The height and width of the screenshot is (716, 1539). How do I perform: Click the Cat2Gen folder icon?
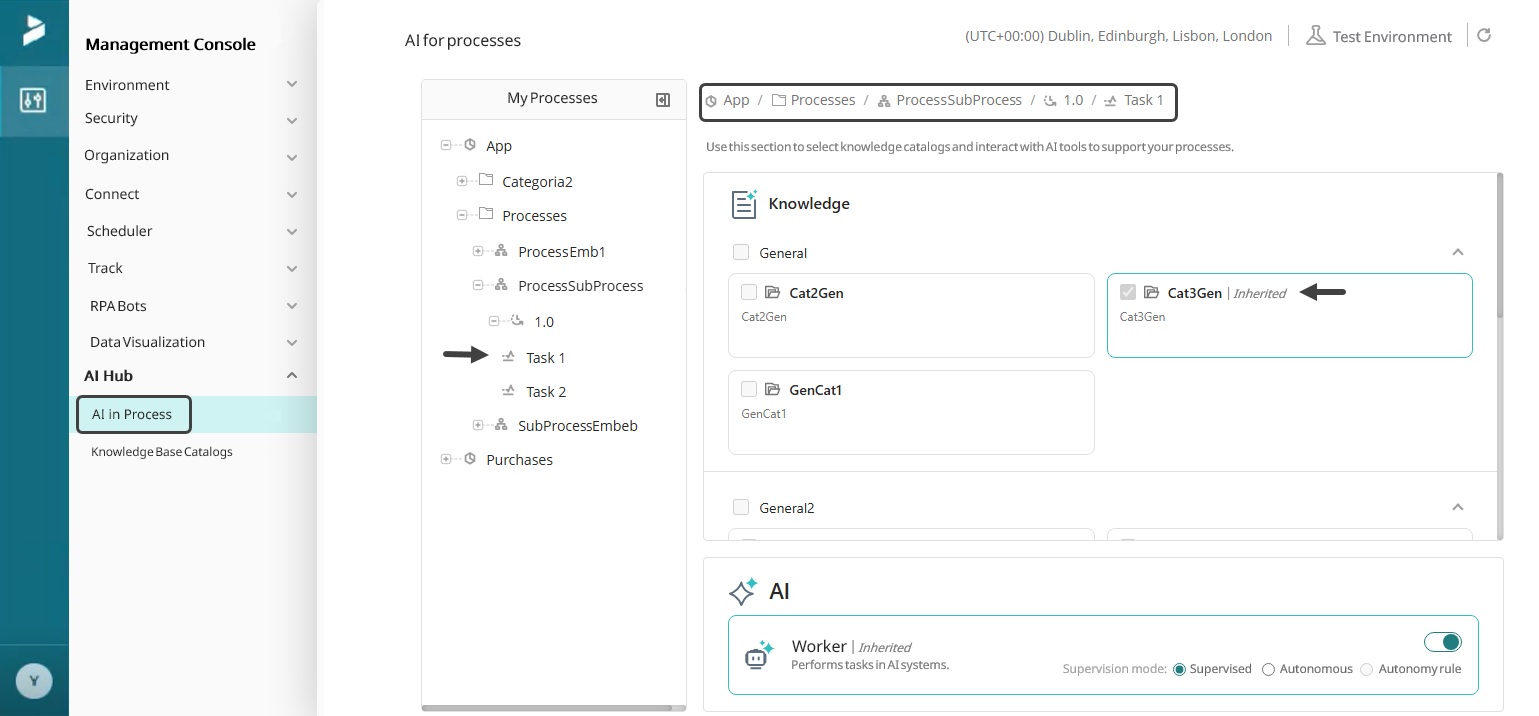click(x=772, y=293)
